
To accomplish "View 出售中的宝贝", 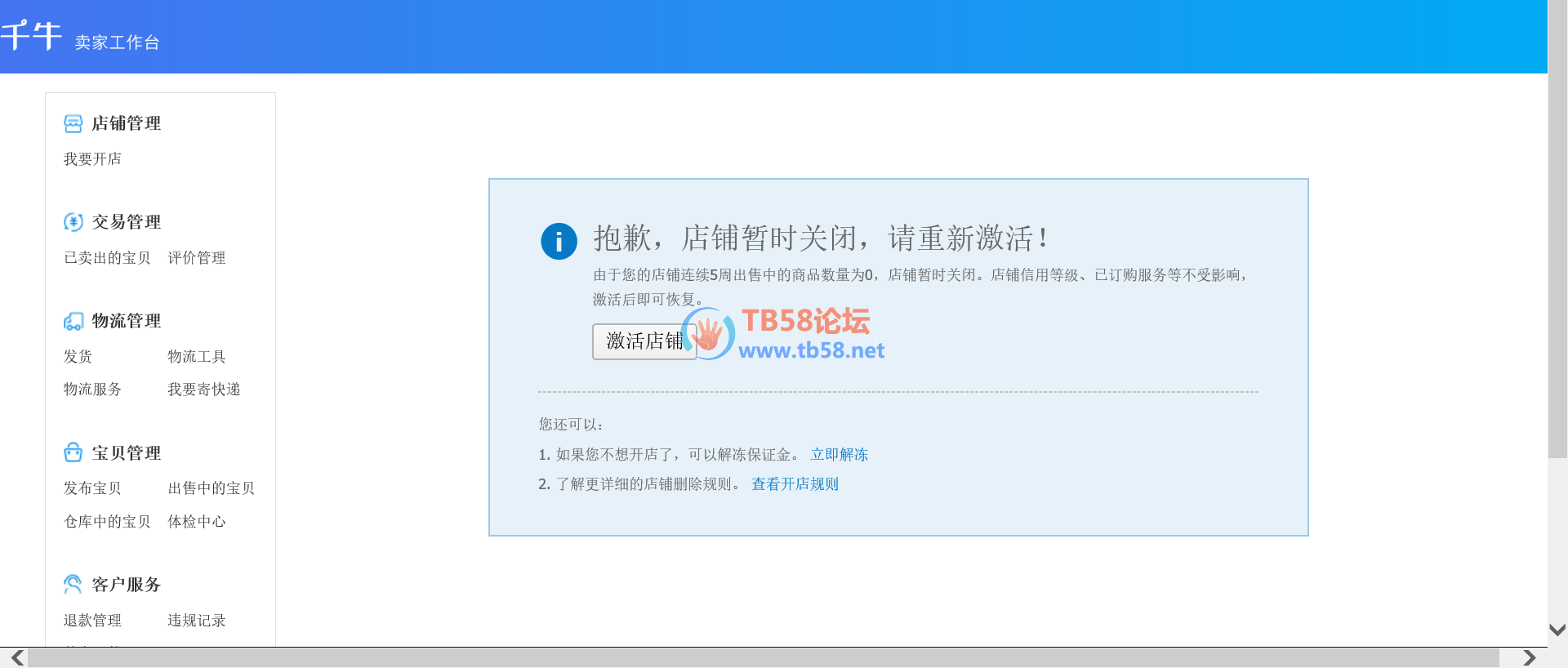I will coord(212,488).
